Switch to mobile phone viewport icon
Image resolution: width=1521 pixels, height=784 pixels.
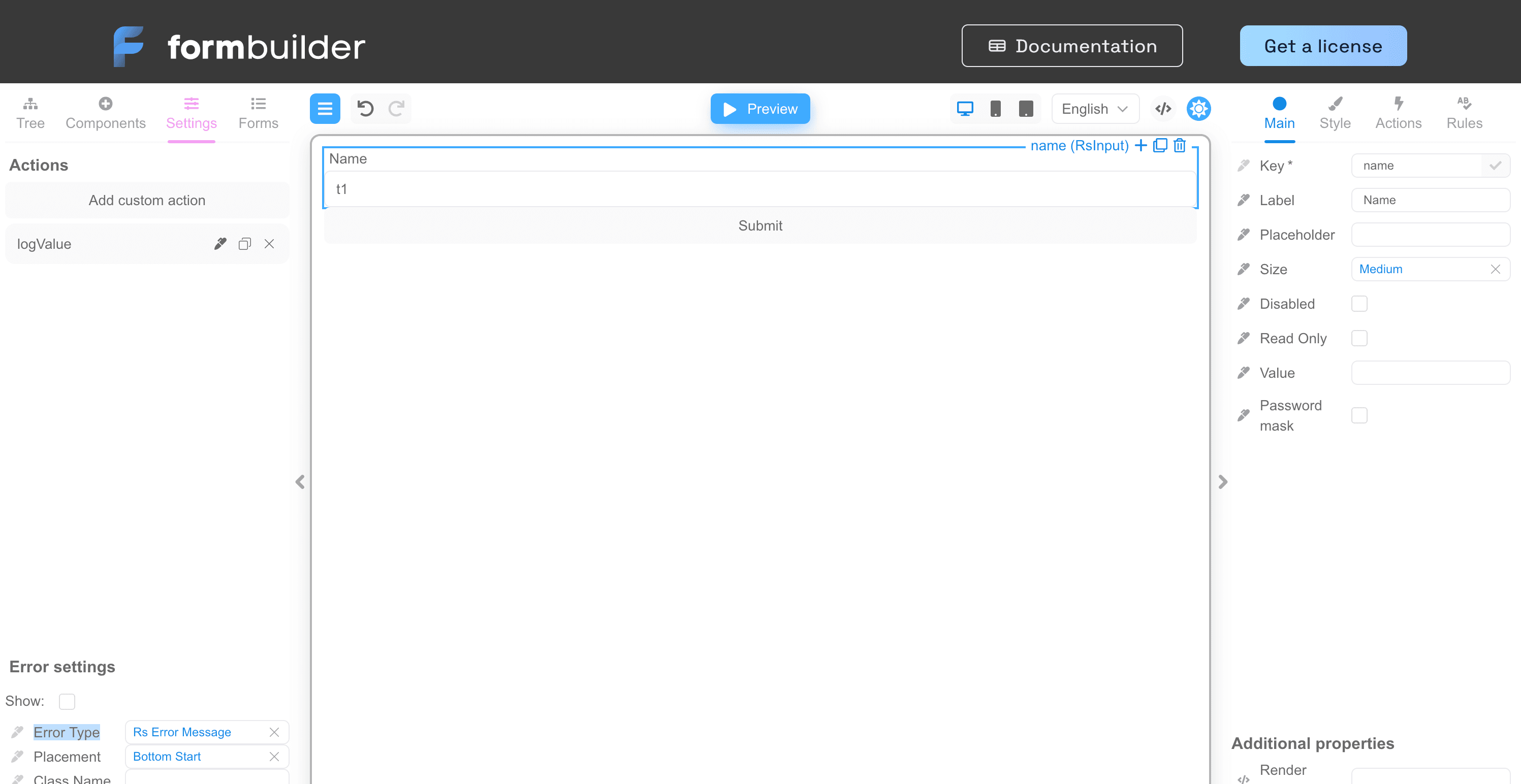pos(995,109)
